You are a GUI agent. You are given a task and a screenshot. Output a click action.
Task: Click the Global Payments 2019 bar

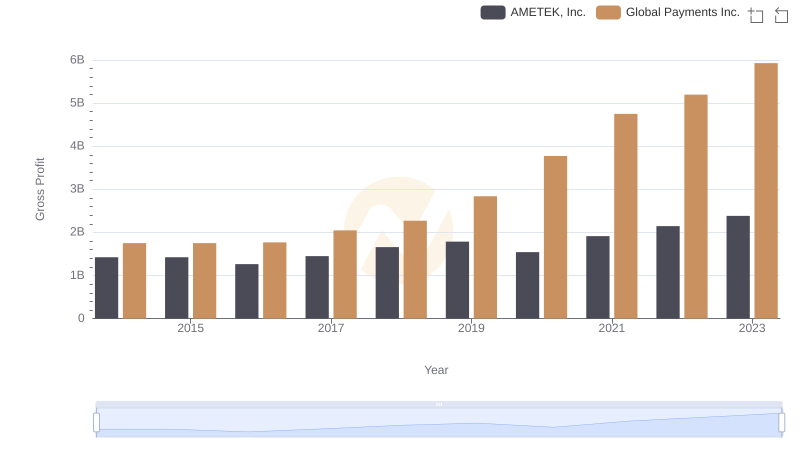click(485, 258)
